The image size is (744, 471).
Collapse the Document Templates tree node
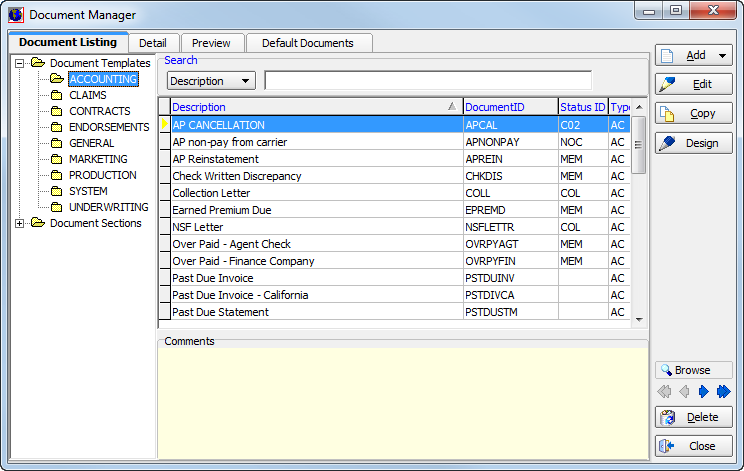20,63
